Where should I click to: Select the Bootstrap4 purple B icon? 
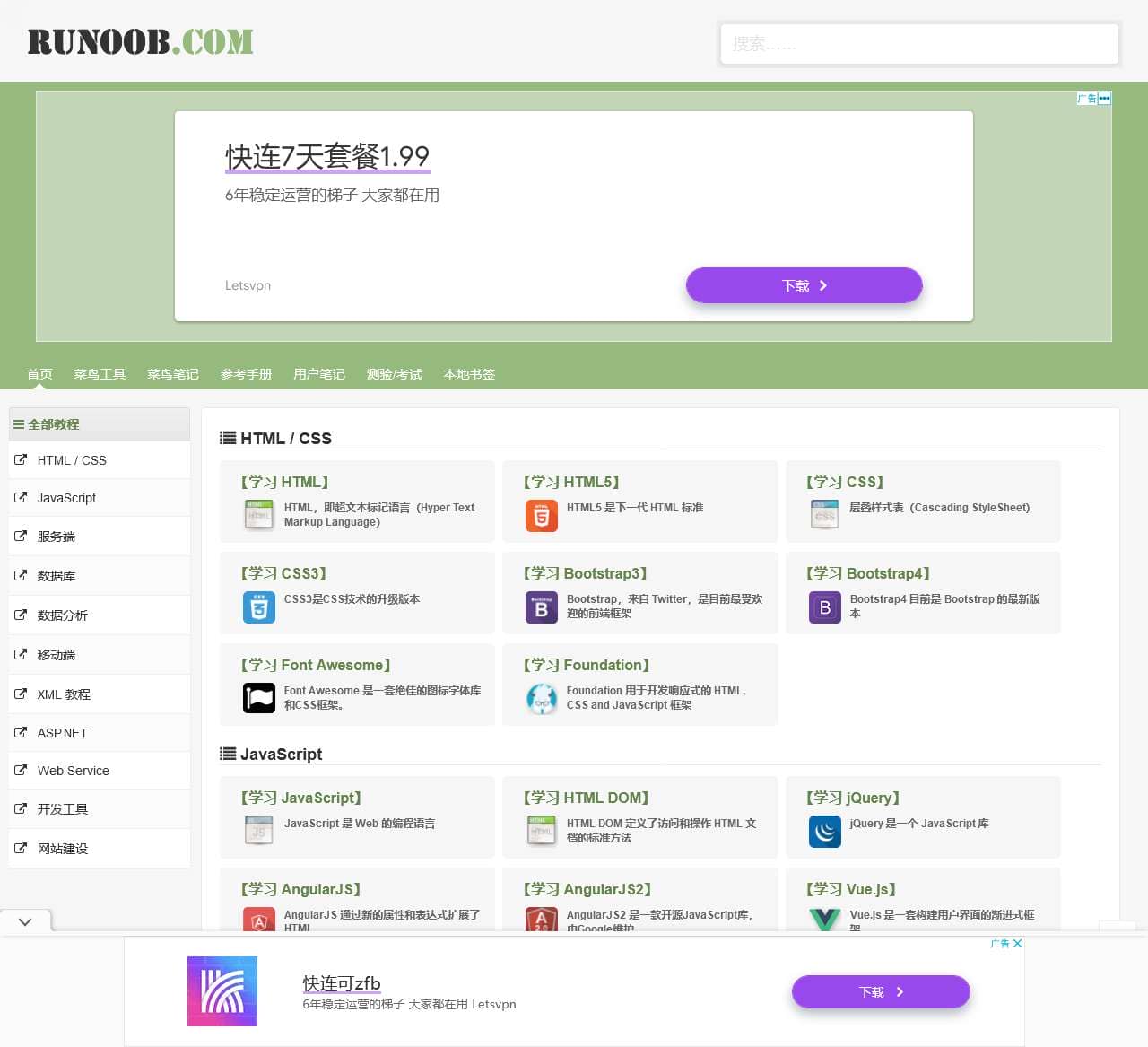coord(824,607)
